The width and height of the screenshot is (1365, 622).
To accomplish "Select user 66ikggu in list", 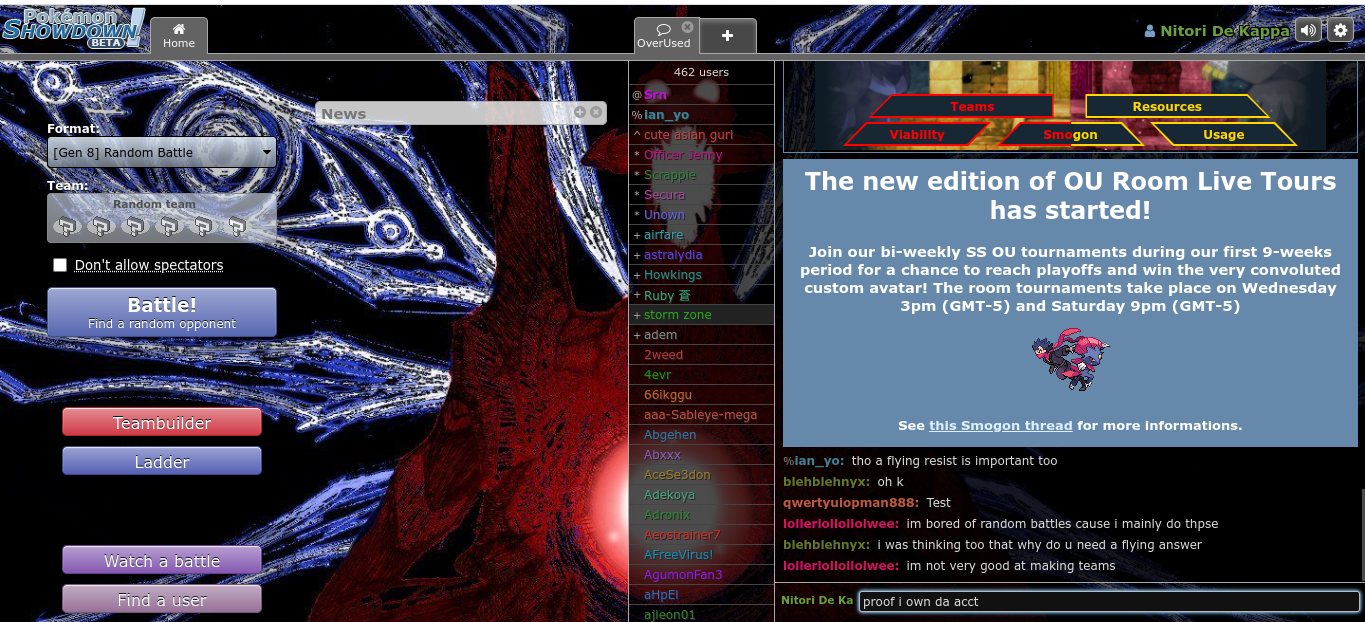I will (701, 394).
